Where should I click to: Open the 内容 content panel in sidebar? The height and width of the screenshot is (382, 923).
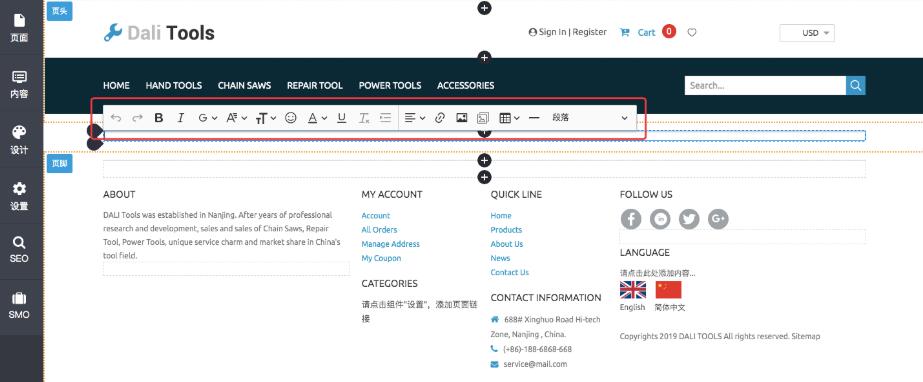[19, 85]
